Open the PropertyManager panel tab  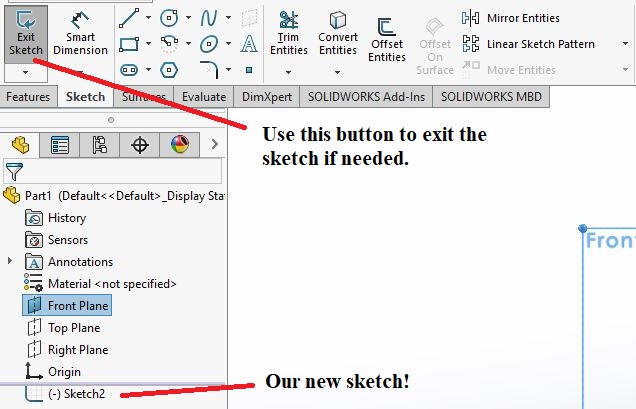click(60, 145)
